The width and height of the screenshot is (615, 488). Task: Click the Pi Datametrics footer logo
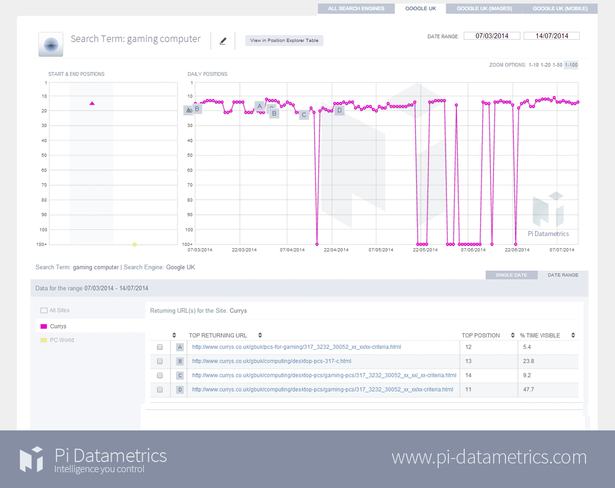coord(93,459)
